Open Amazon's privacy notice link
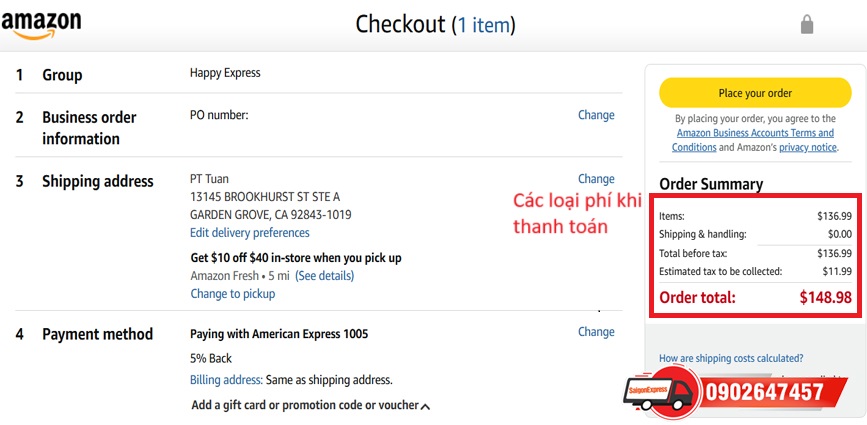The height and width of the screenshot is (425, 867). click(808, 148)
